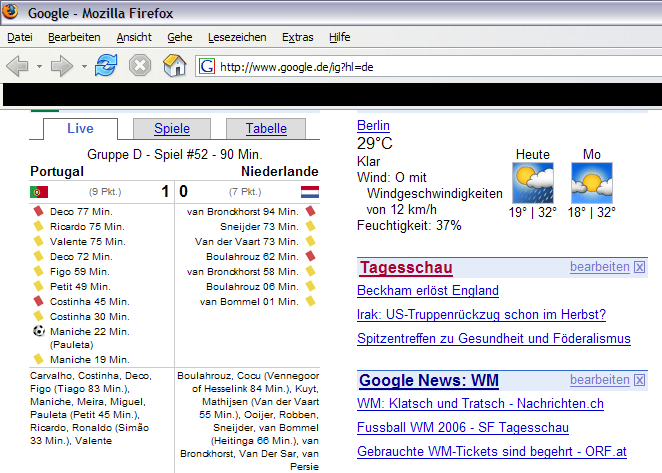Click the '19° | 32°' Heute temperatures

[533, 212]
